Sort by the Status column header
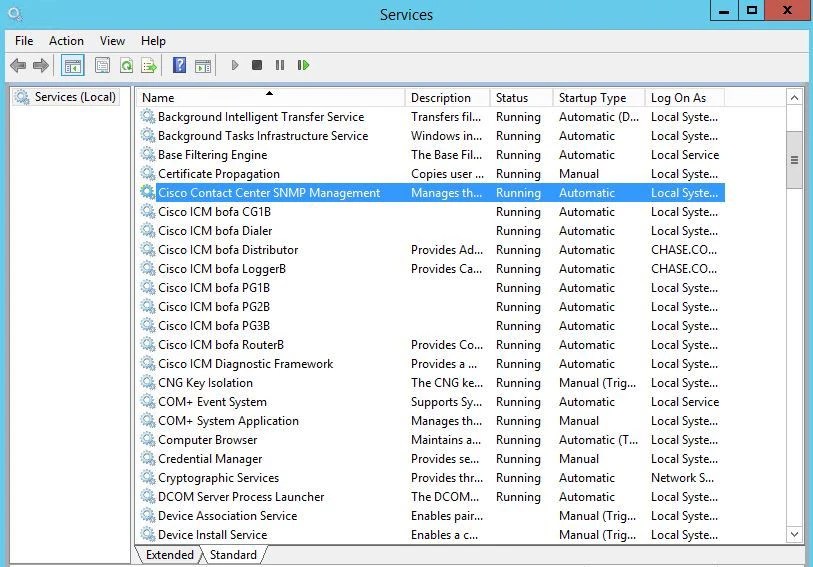The width and height of the screenshot is (813, 567). (521, 97)
